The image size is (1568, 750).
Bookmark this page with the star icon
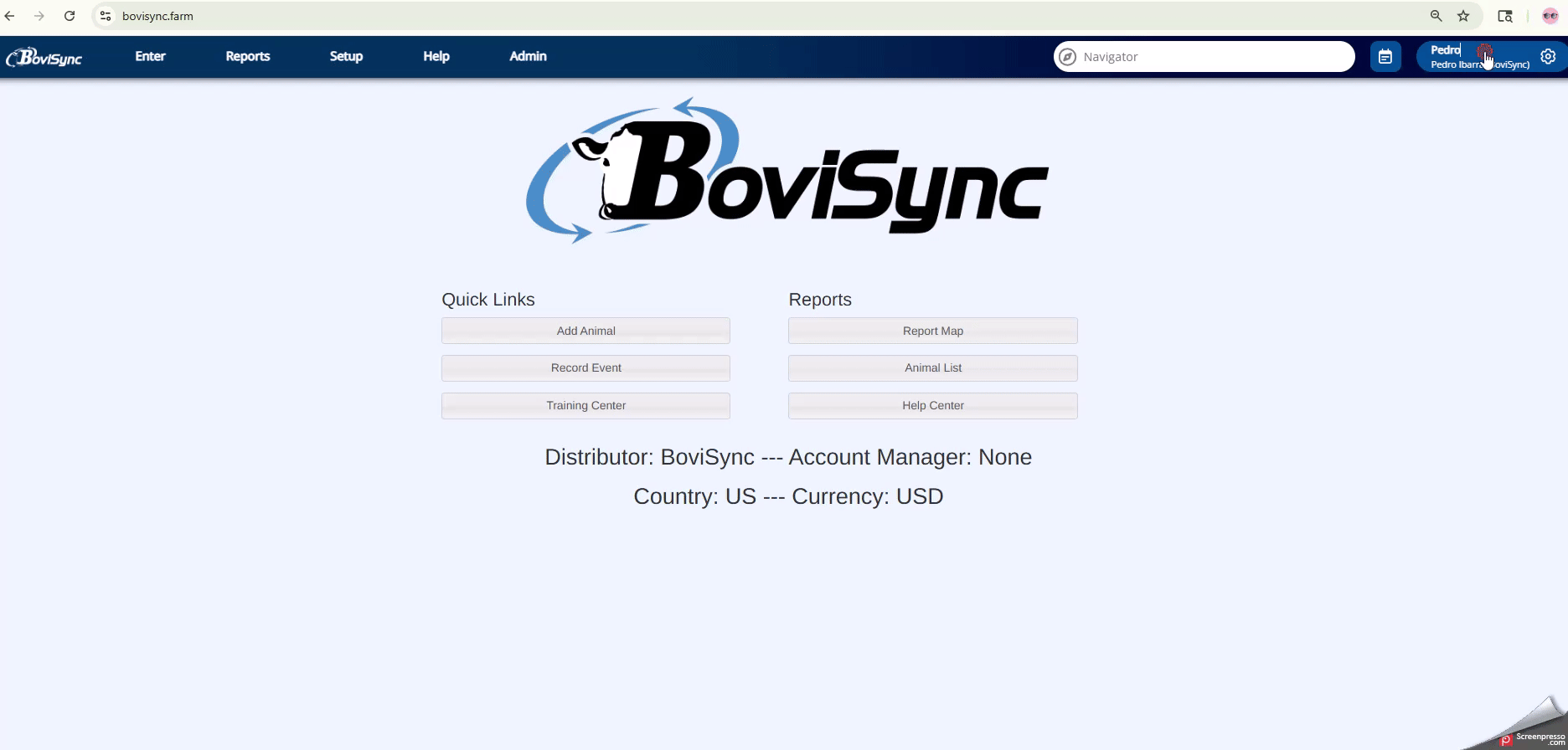(x=1463, y=16)
